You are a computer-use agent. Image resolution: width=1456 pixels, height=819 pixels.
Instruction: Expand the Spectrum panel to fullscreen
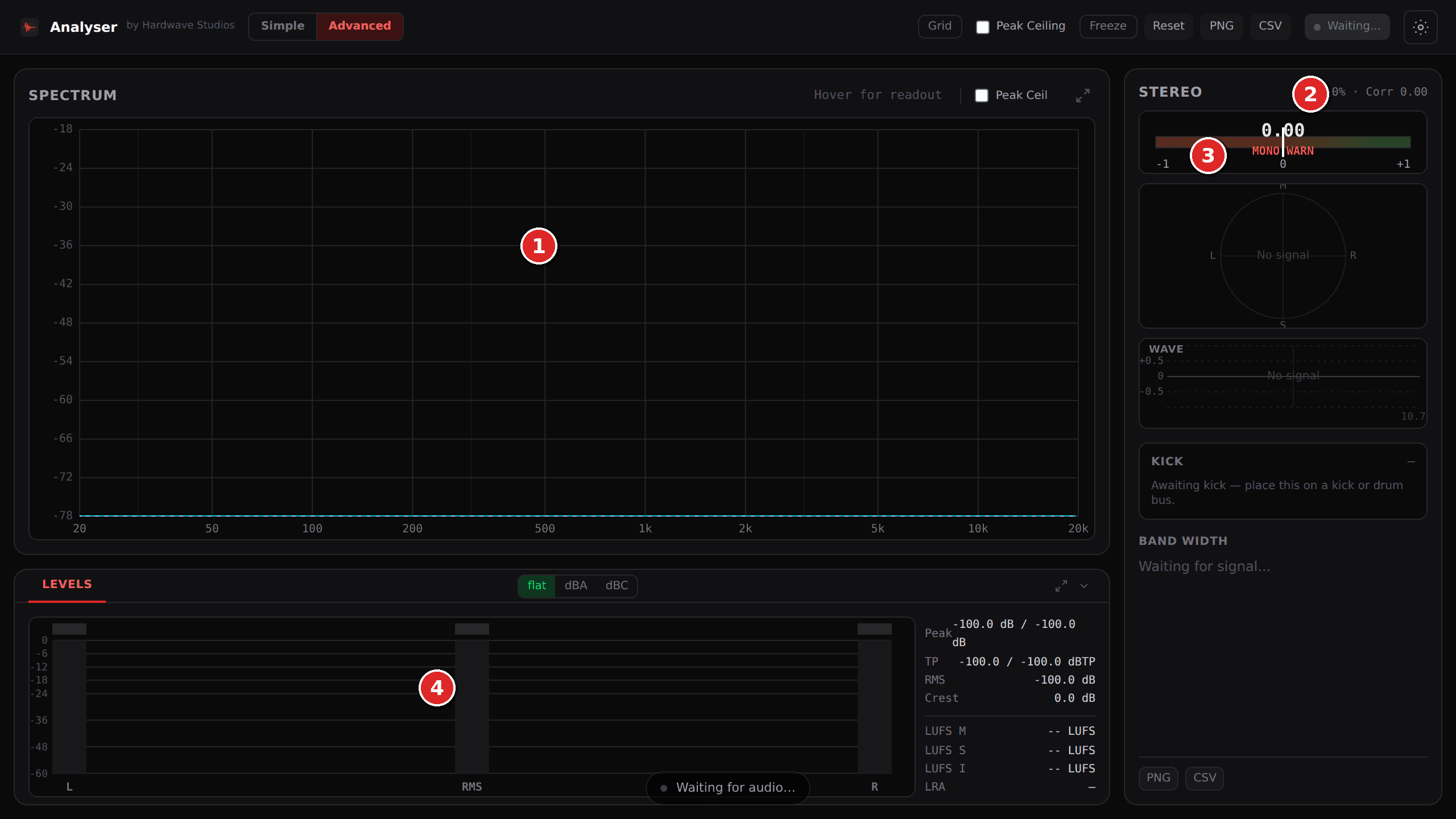(1083, 95)
